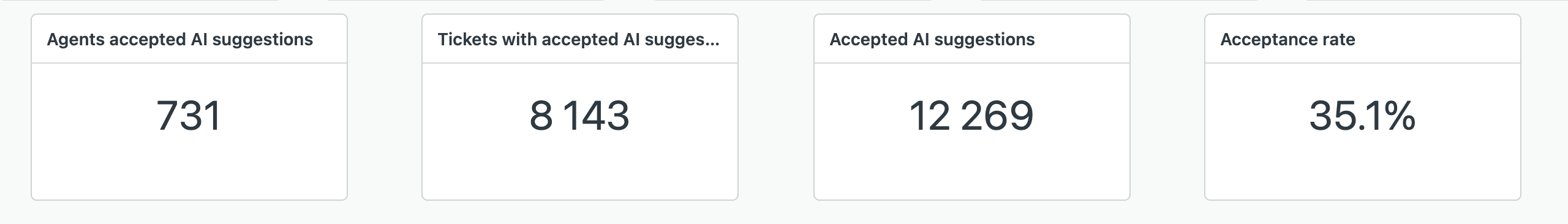Select the 8 143 tickets metric value
The image size is (1568, 224).
579,116
